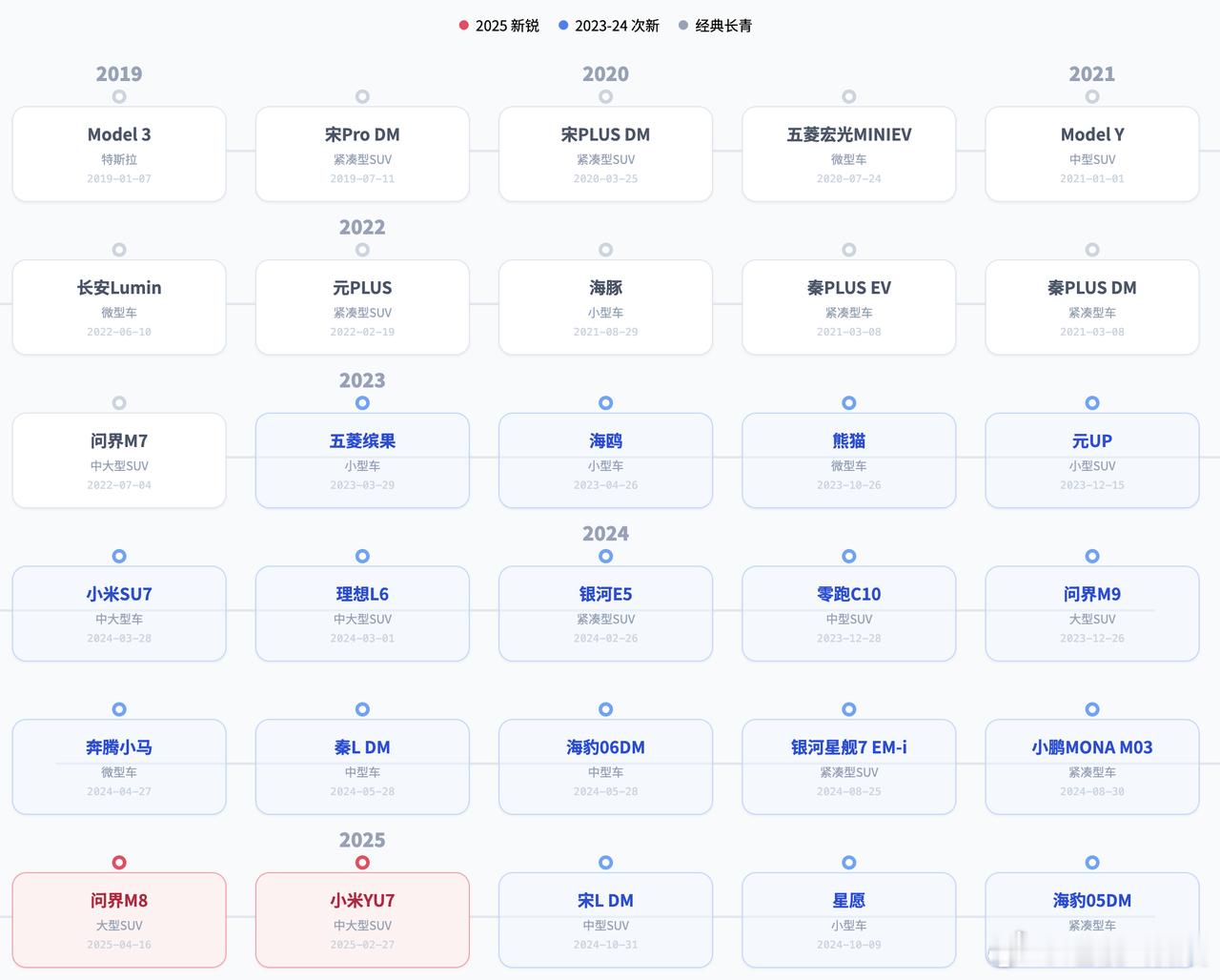
Task: Open the 宋Pro DM card
Action: (x=362, y=154)
